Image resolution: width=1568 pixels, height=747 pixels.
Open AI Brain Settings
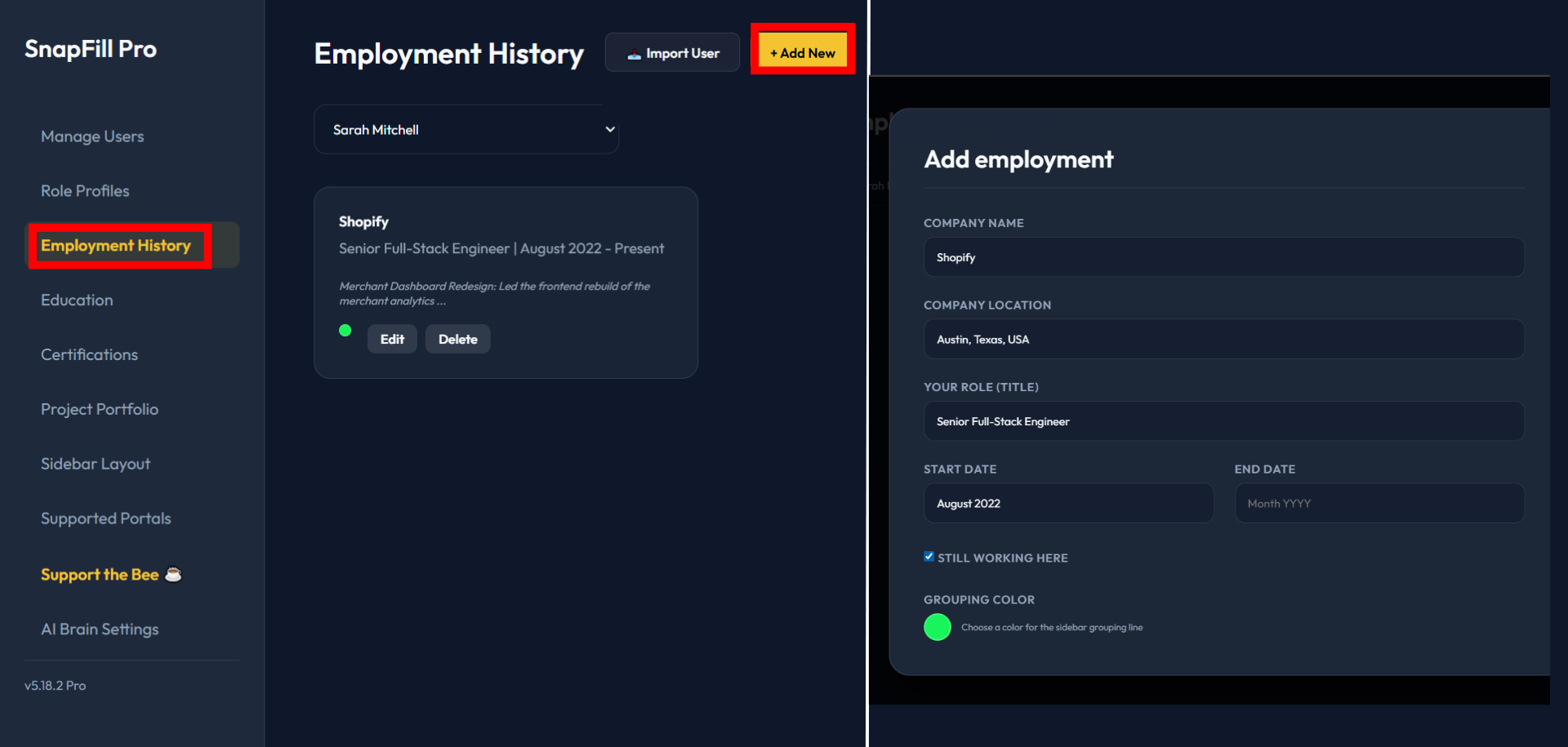[100, 629]
